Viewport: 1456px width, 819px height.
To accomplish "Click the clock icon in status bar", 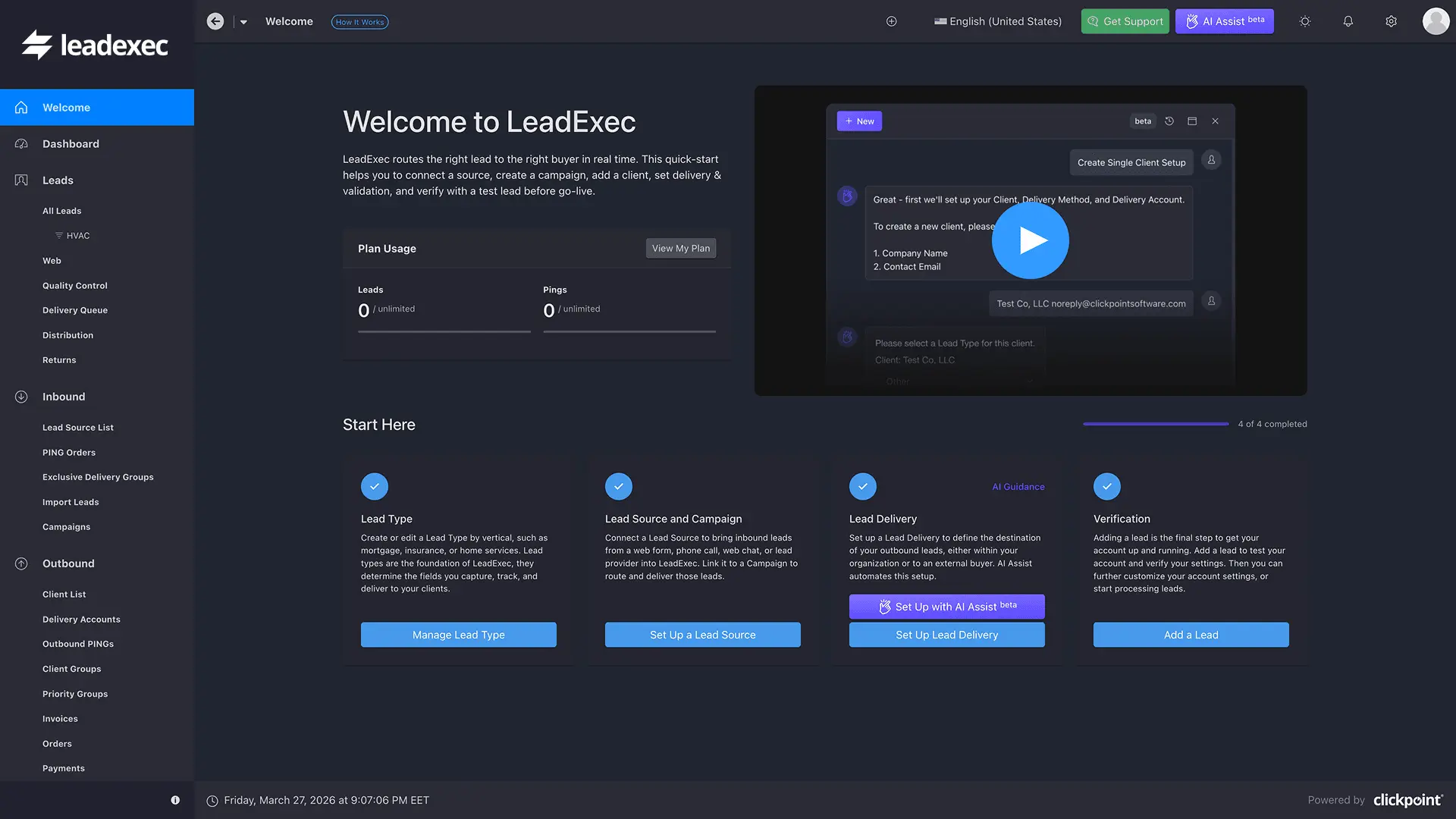I will tap(212, 801).
